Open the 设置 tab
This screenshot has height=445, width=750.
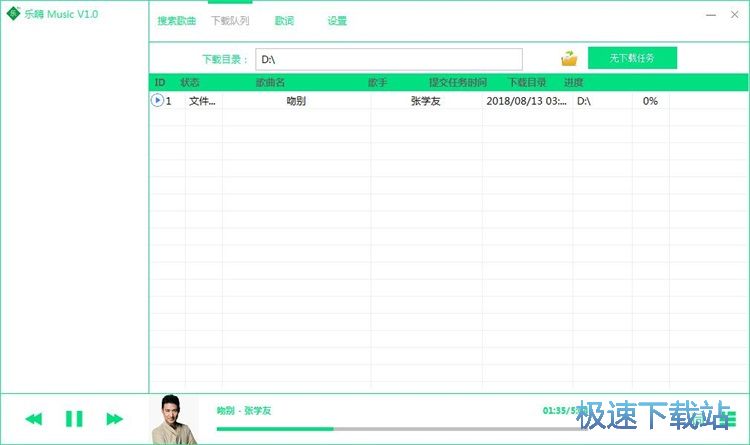337,21
